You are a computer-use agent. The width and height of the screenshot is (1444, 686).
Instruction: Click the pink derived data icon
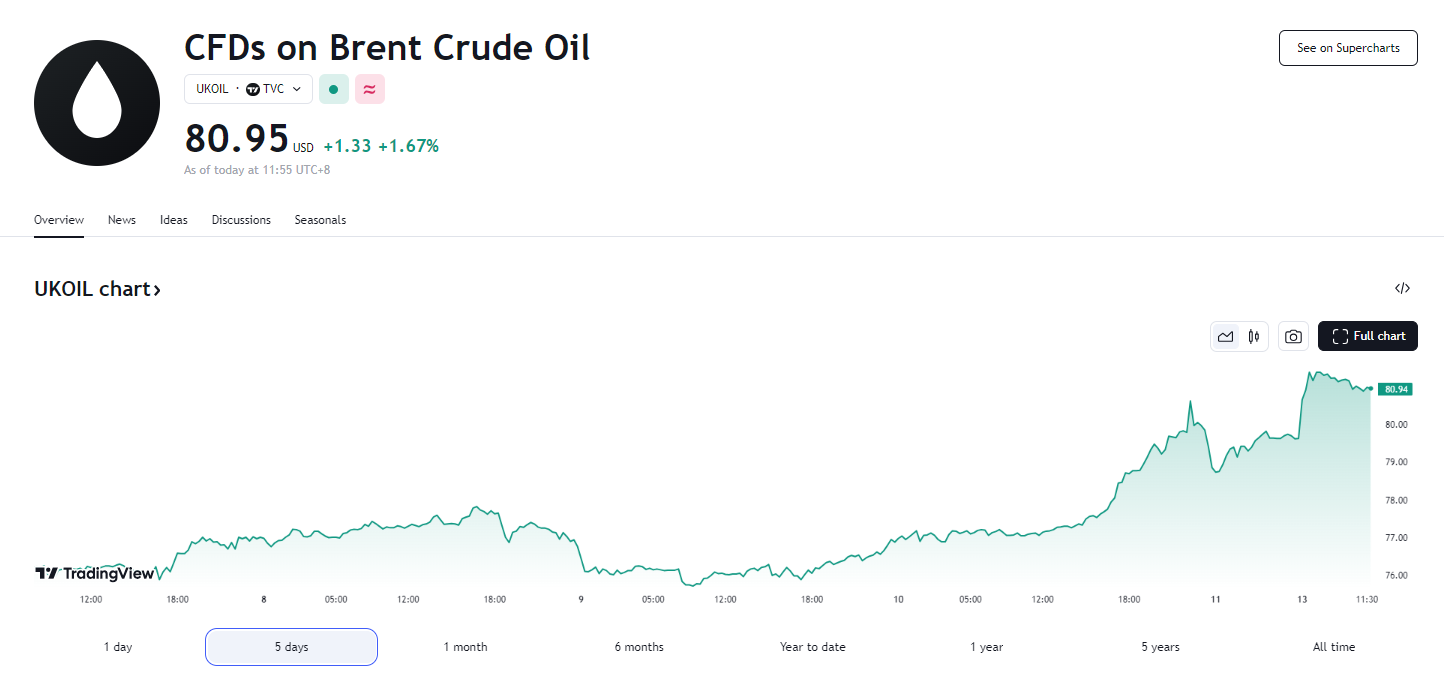pos(370,89)
